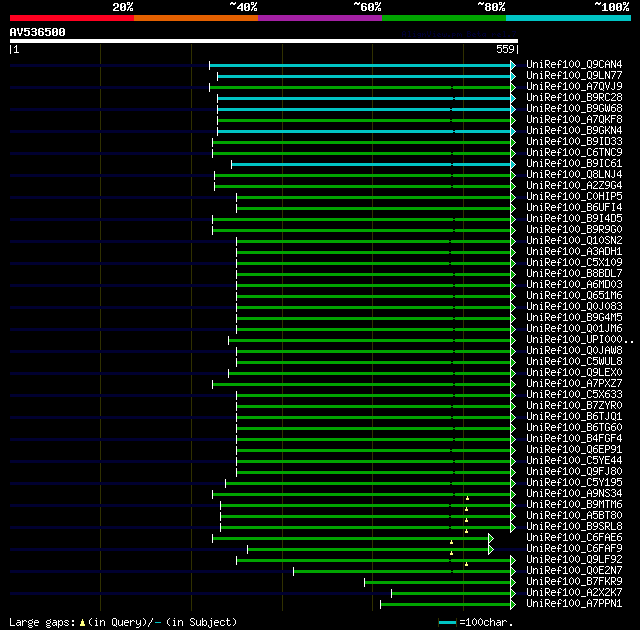
Task: Click the cyan =100char. scale bar
Action: [447, 623]
